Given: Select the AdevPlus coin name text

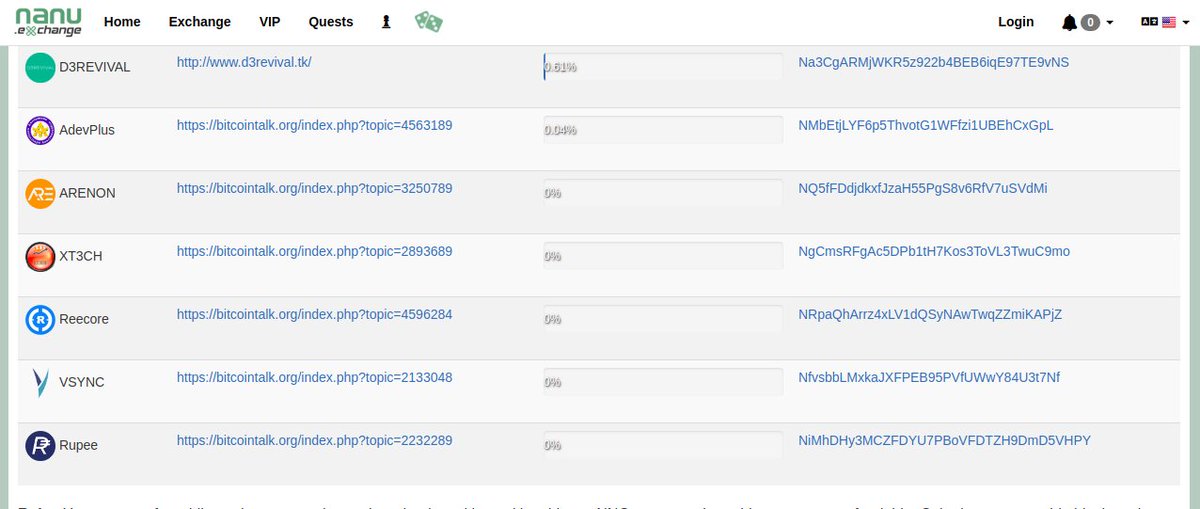Looking at the screenshot, I should coord(87,130).
